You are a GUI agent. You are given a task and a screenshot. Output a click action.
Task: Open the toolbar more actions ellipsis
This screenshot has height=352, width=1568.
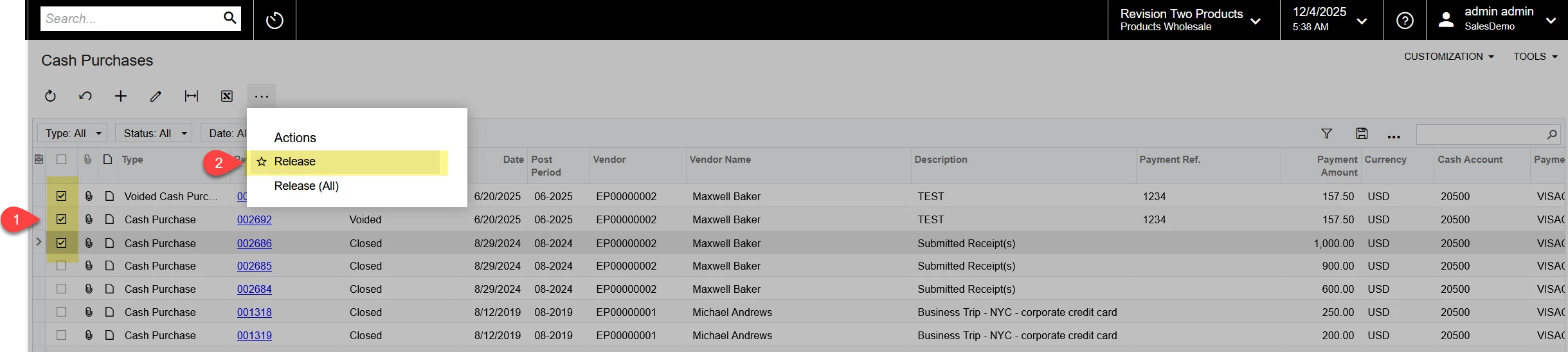(x=261, y=96)
